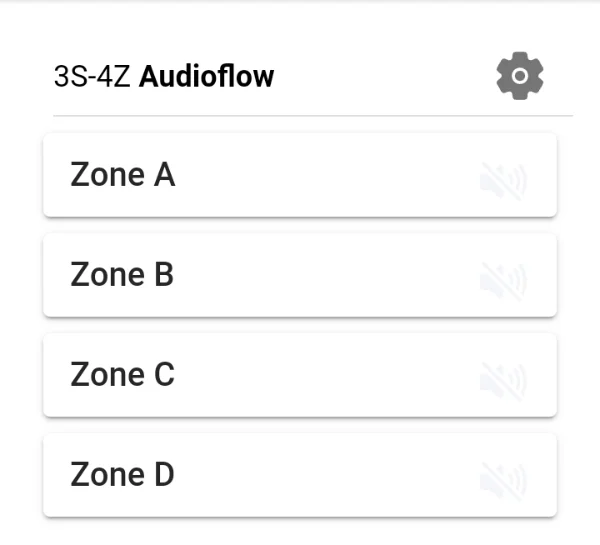Click the Zone D label text
Image resolution: width=600 pixels, height=545 pixels.
(x=122, y=475)
